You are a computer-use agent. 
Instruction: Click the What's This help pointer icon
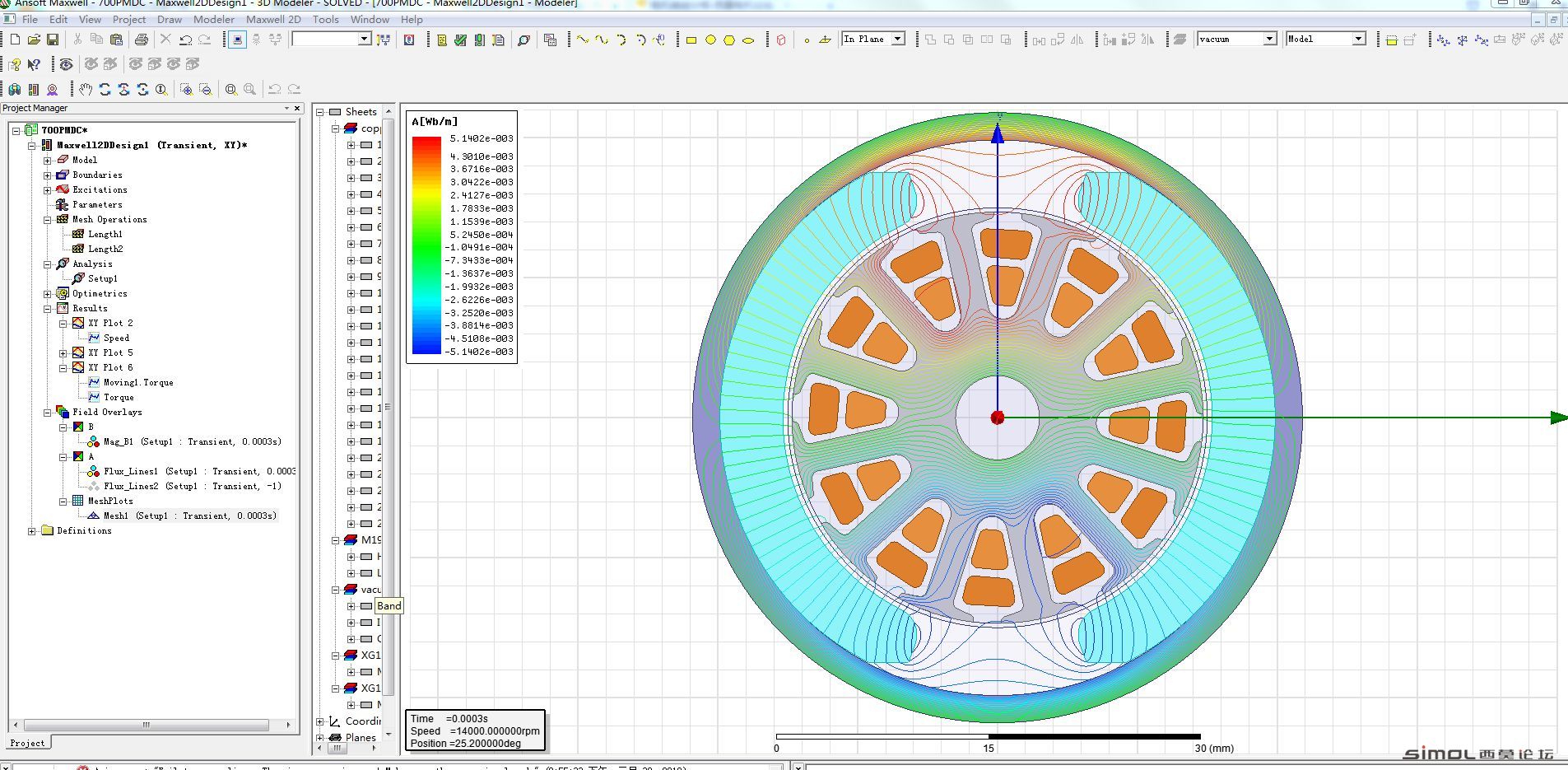pyautogui.click(x=34, y=64)
